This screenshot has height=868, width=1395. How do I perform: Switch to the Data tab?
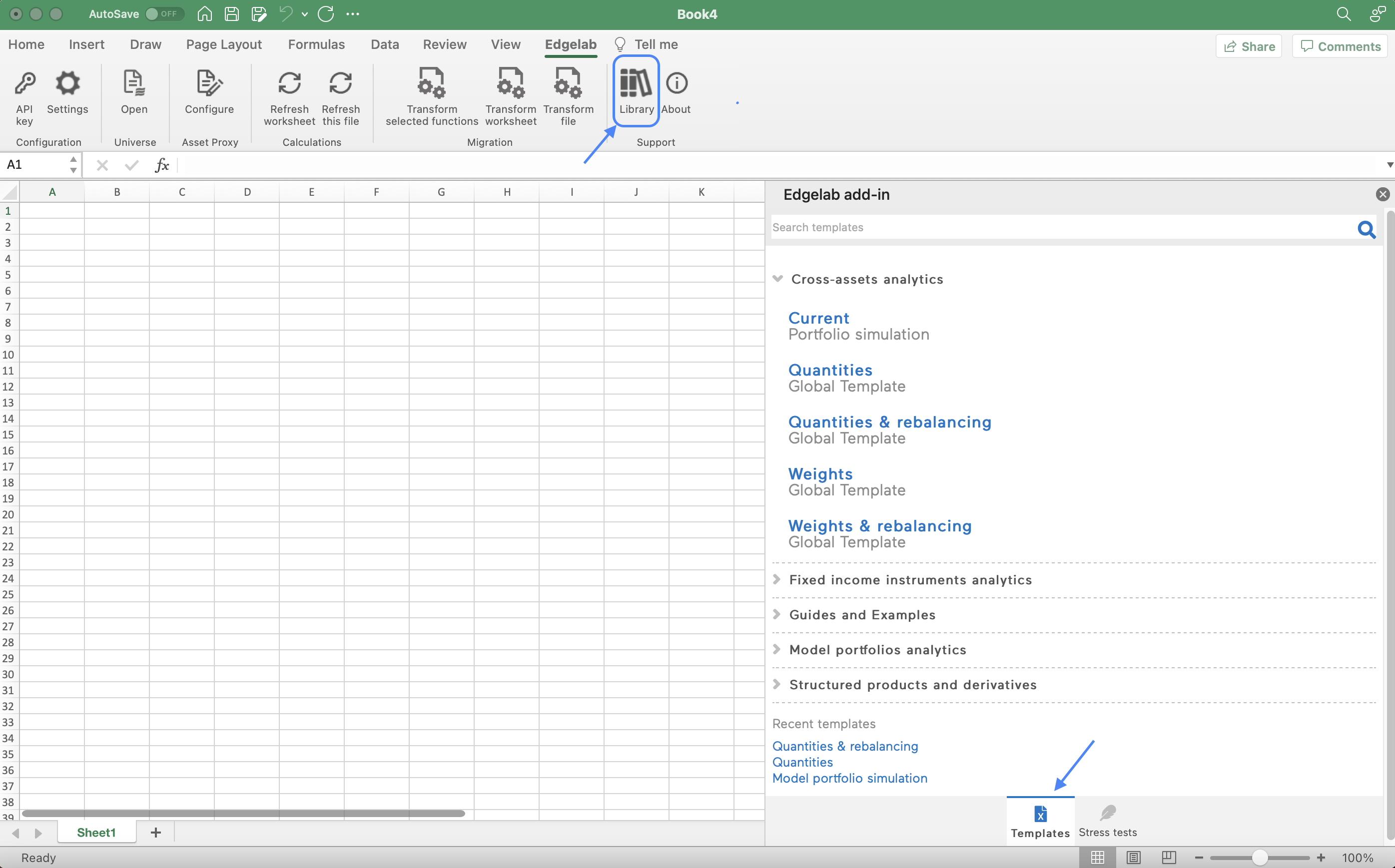(x=385, y=44)
